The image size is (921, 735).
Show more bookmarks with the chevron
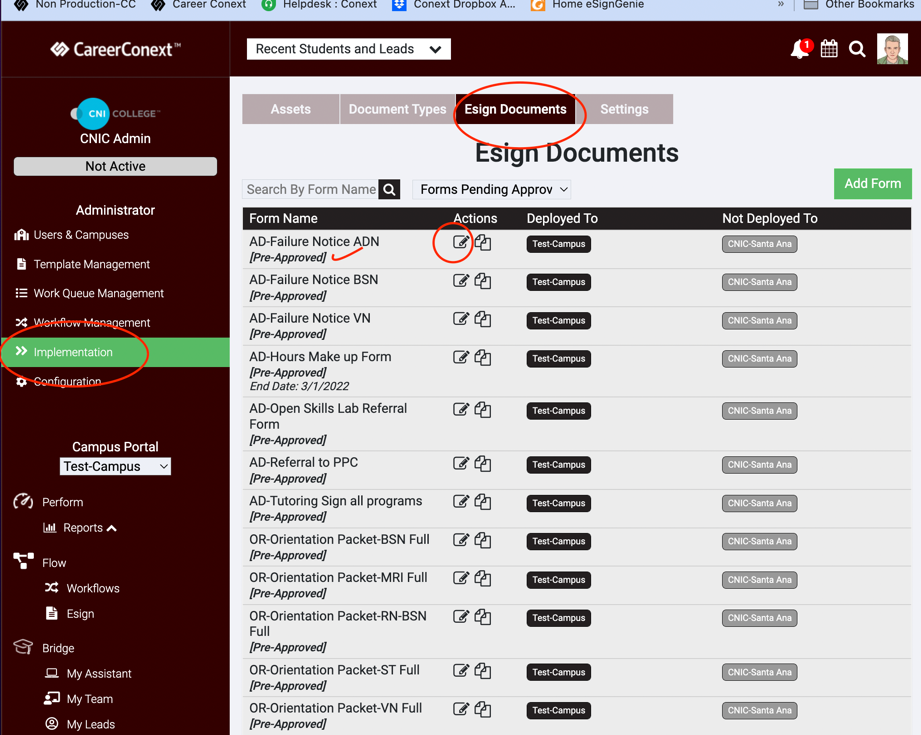click(x=781, y=4)
